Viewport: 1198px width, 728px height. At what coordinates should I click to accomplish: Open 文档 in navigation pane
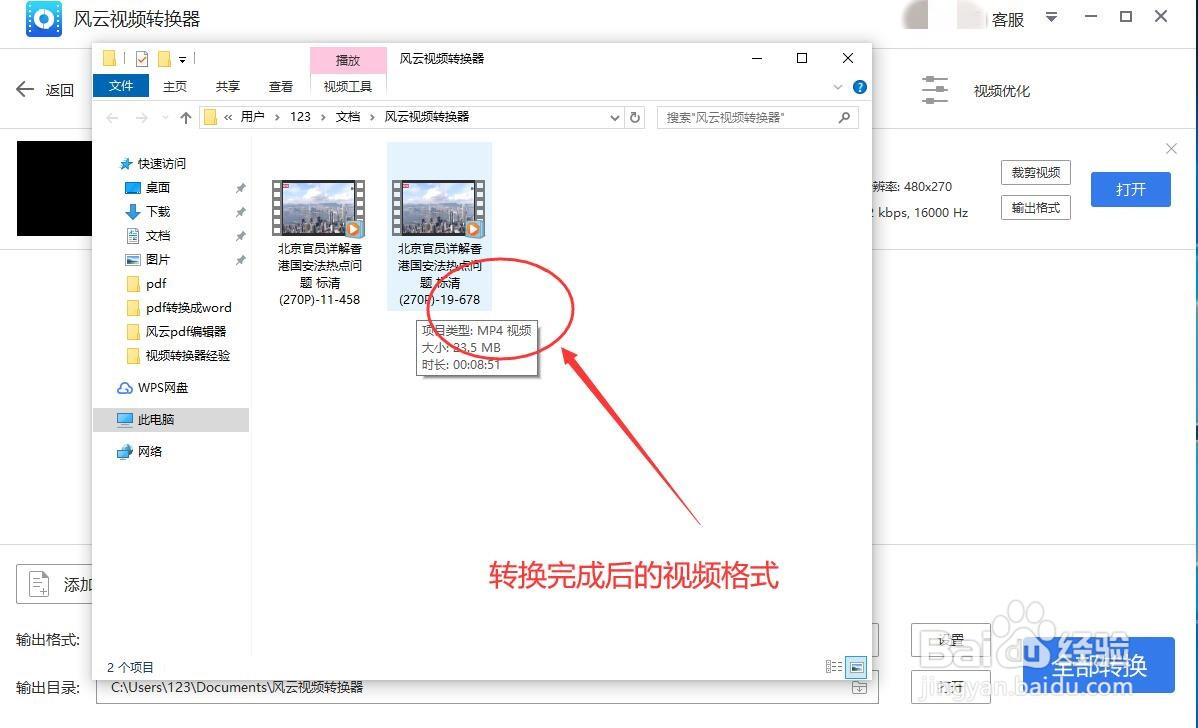click(x=158, y=235)
